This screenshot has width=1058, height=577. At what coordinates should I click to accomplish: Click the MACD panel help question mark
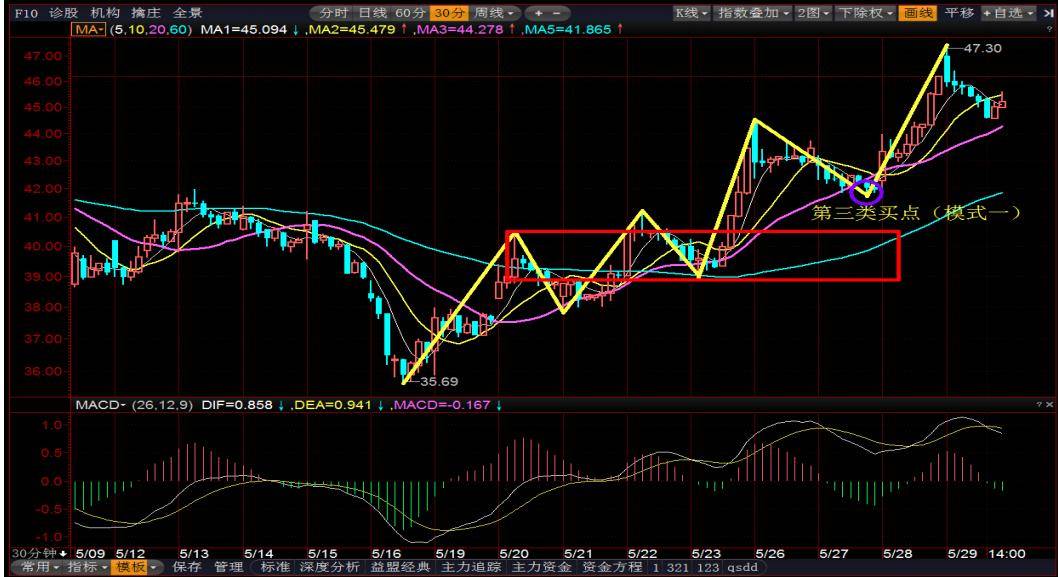1039,404
